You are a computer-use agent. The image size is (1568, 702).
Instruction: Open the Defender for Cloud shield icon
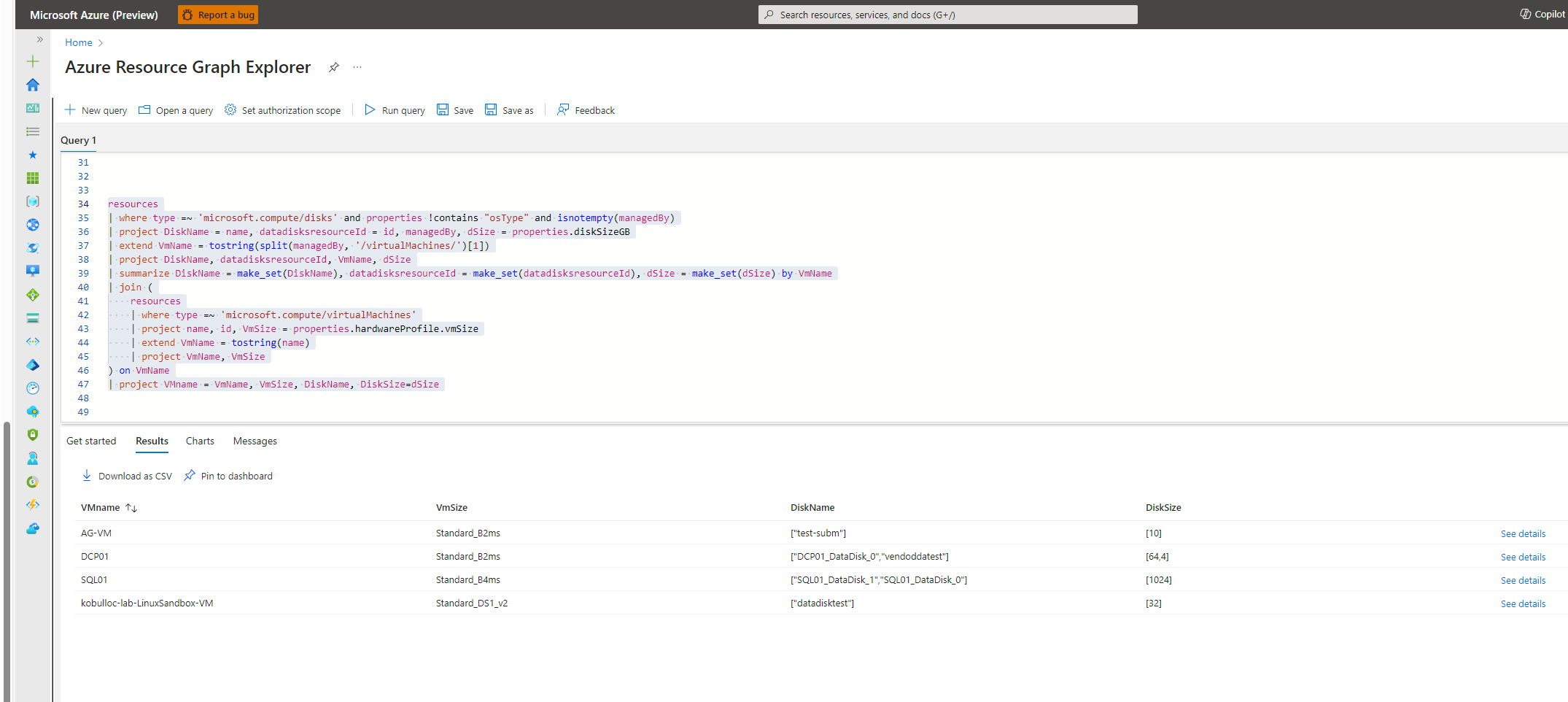point(33,435)
